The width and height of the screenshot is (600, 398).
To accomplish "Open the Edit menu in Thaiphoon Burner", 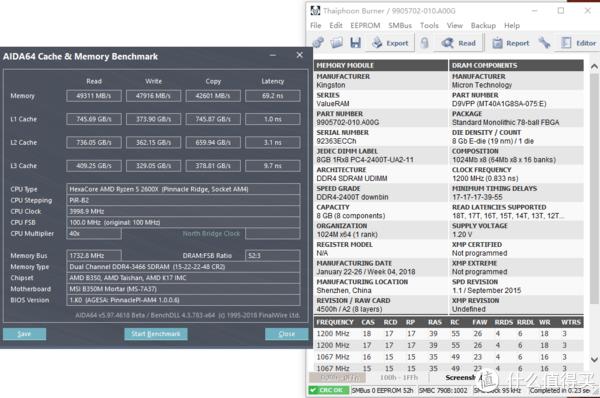I will (x=336, y=26).
